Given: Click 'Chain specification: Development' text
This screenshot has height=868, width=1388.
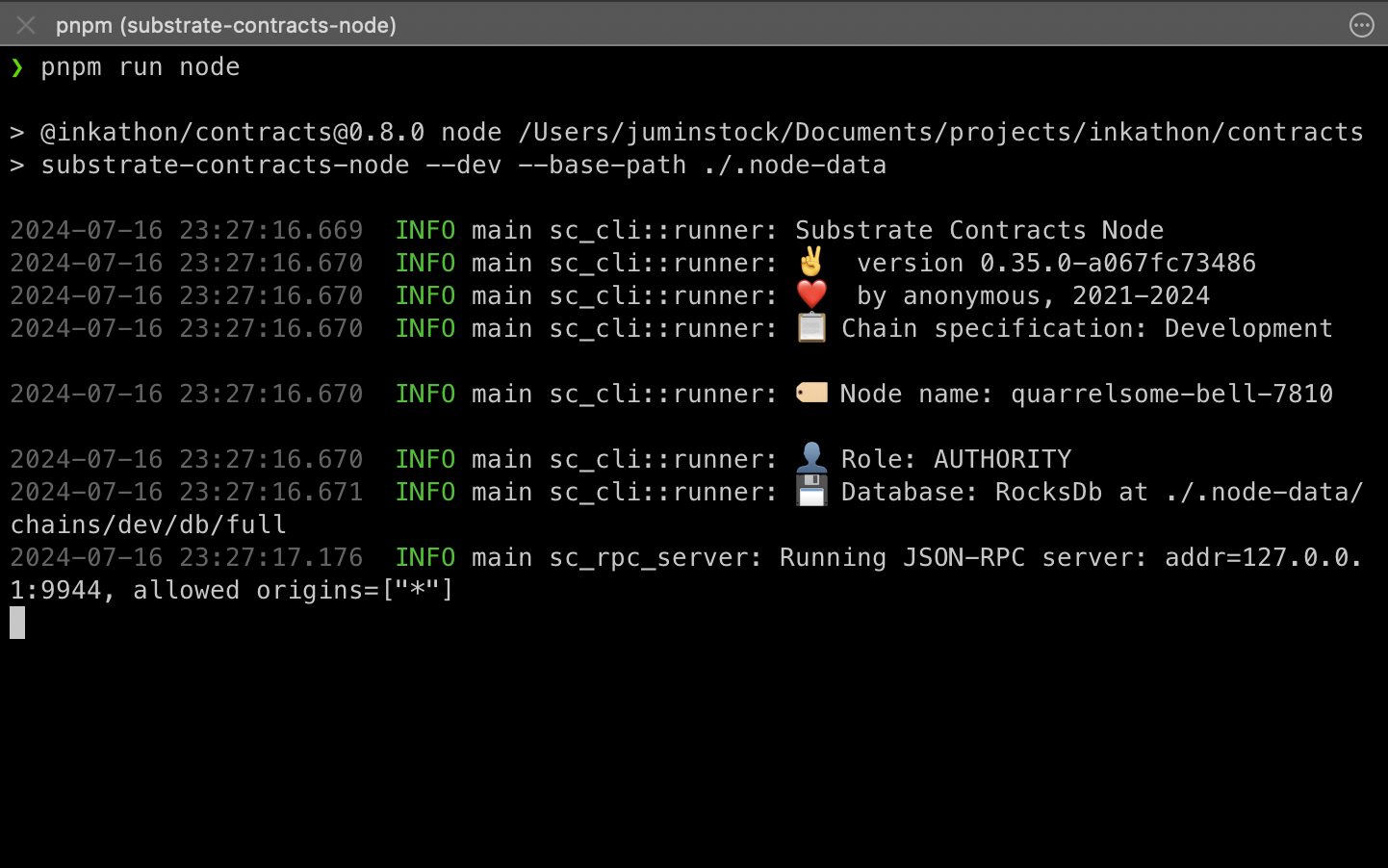Looking at the screenshot, I should 1087,328.
